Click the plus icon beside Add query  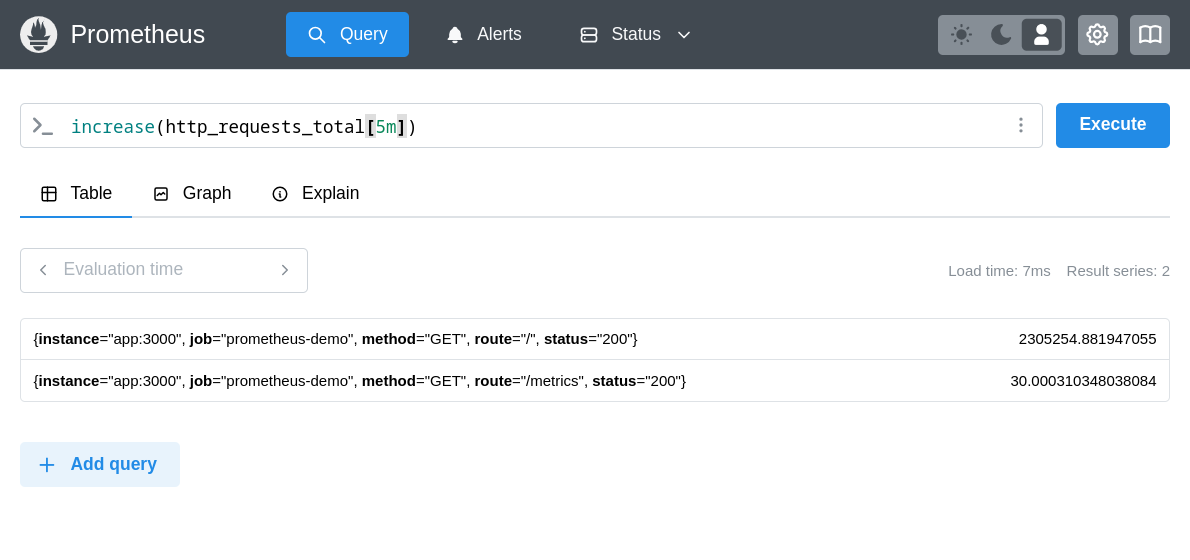pos(47,465)
